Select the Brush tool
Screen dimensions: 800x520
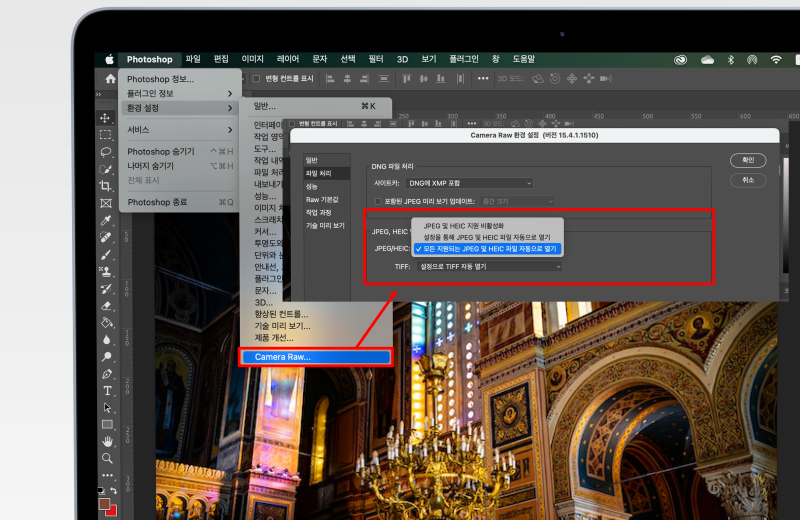click(x=106, y=254)
